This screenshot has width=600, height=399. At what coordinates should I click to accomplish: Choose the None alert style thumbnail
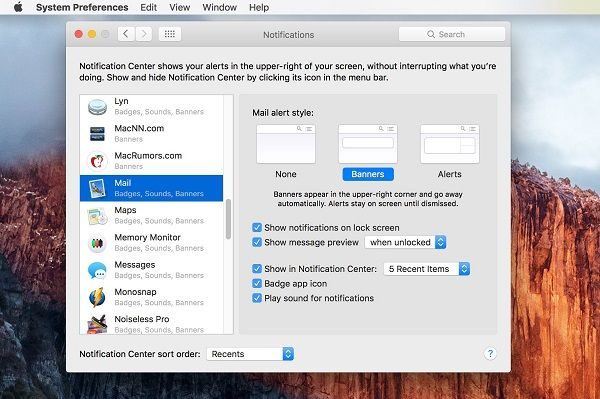pyautogui.click(x=286, y=144)
